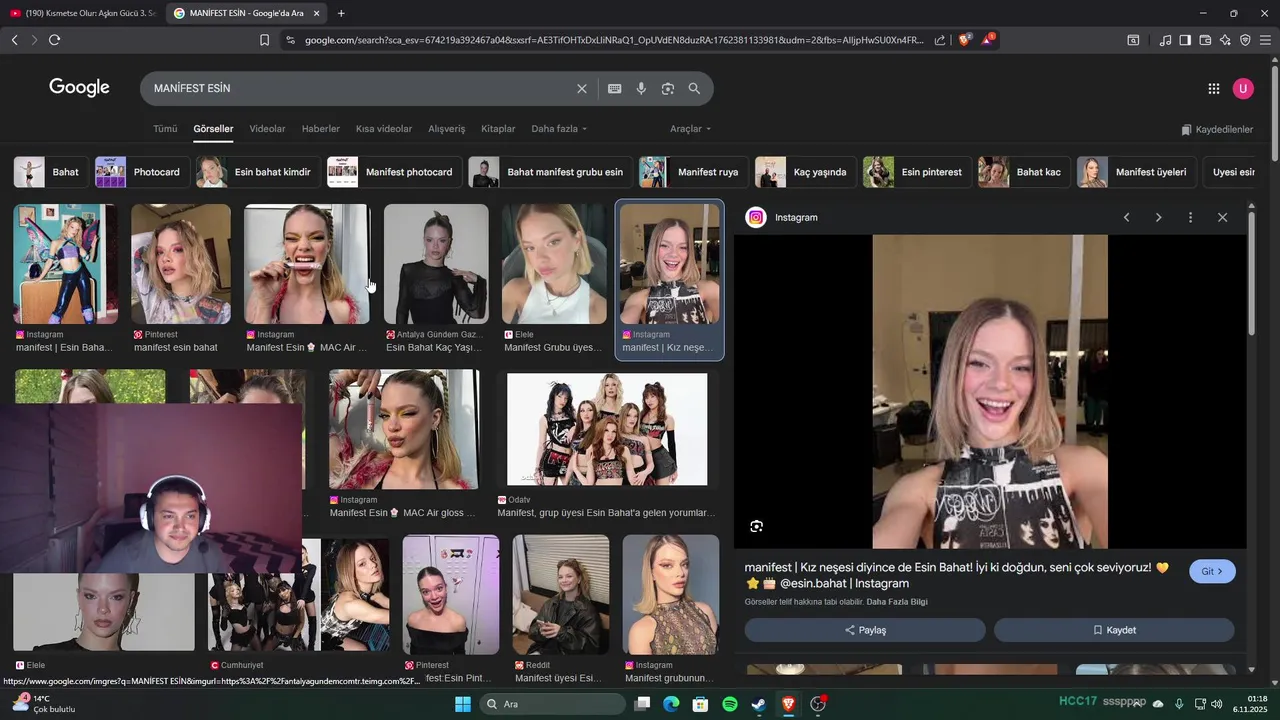
Task: Expand the Daha fazla dropdown
Action: (559, 129)
